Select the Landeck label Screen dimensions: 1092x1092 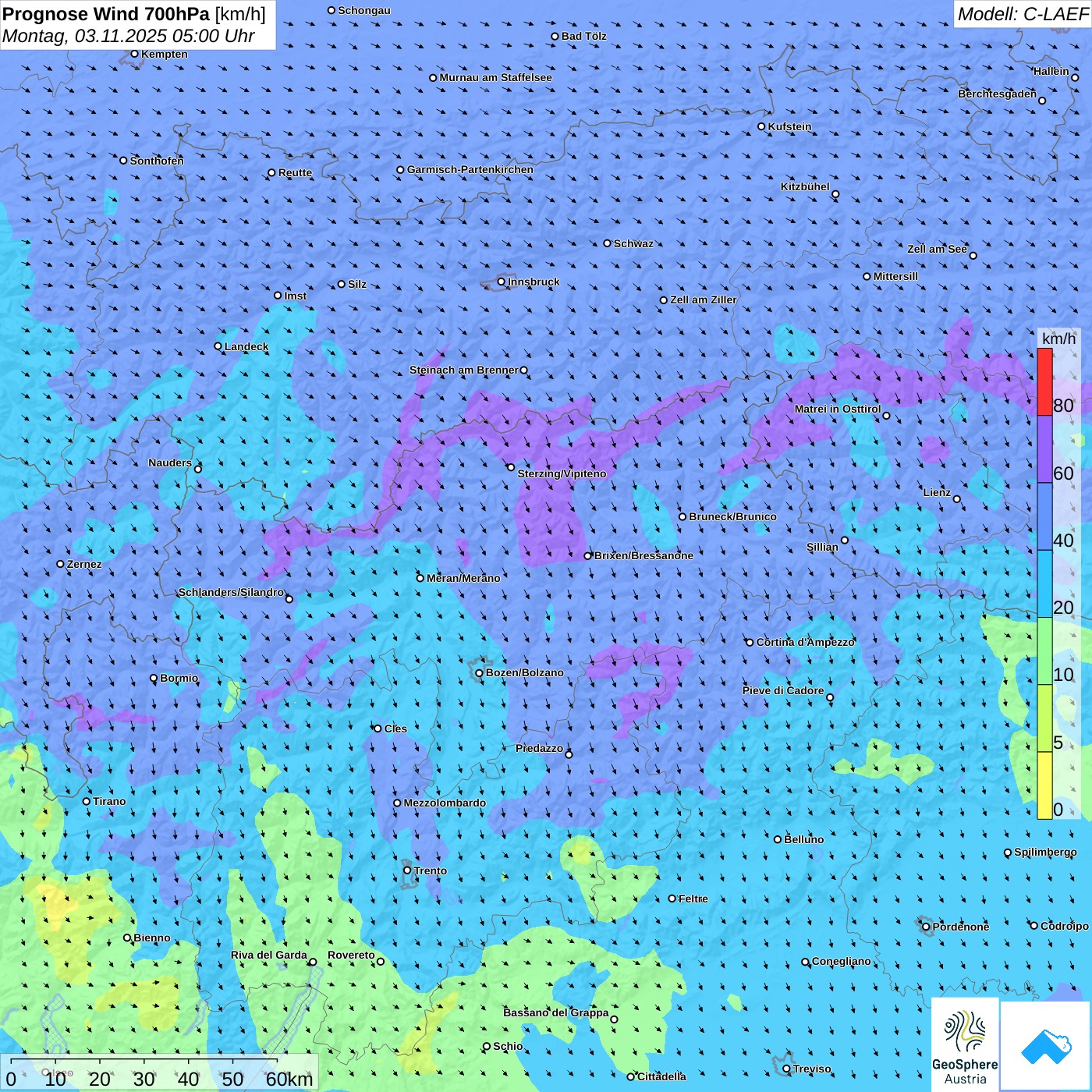pos(246,346)
